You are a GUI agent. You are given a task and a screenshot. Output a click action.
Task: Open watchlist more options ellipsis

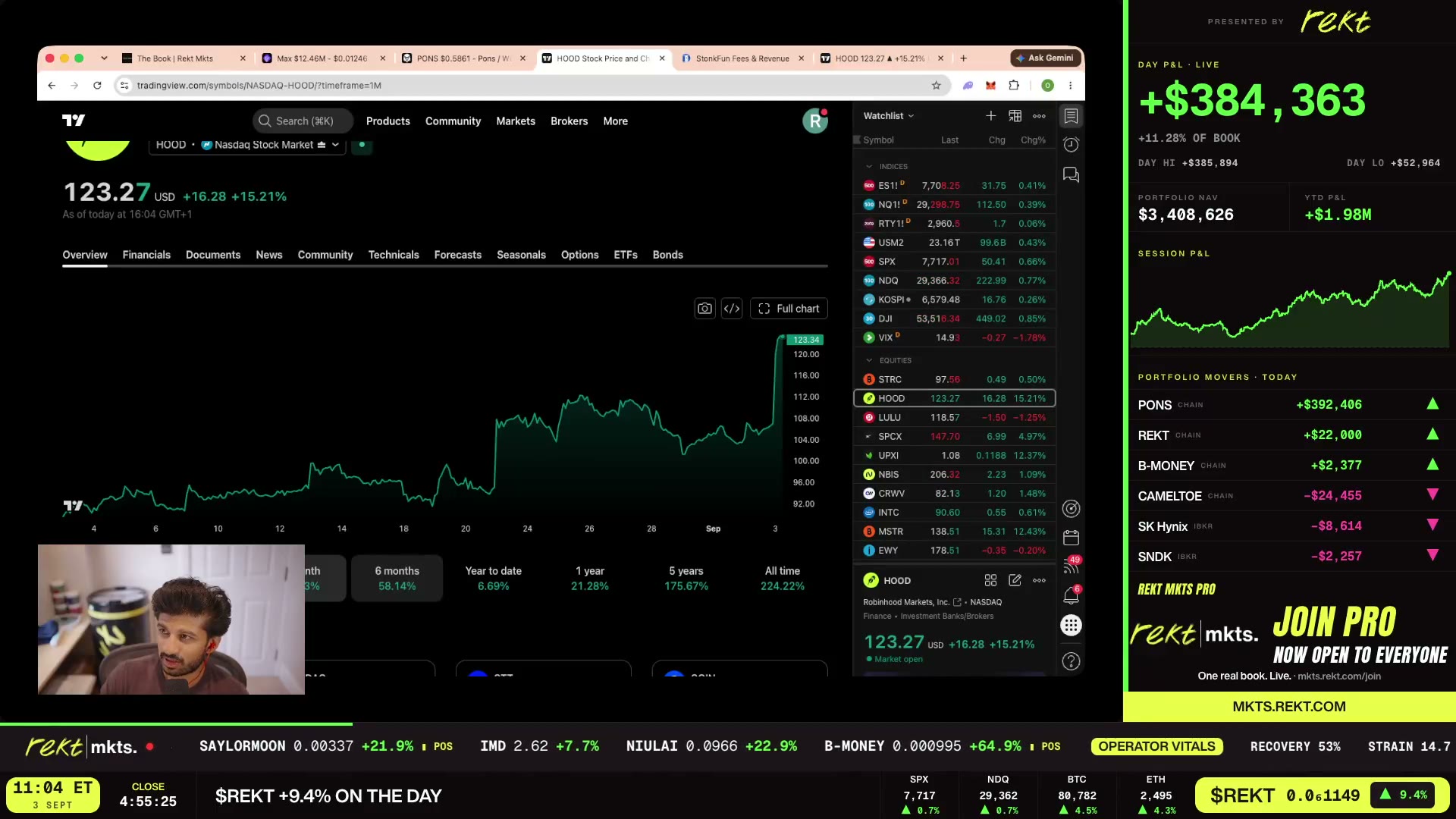1039,116
